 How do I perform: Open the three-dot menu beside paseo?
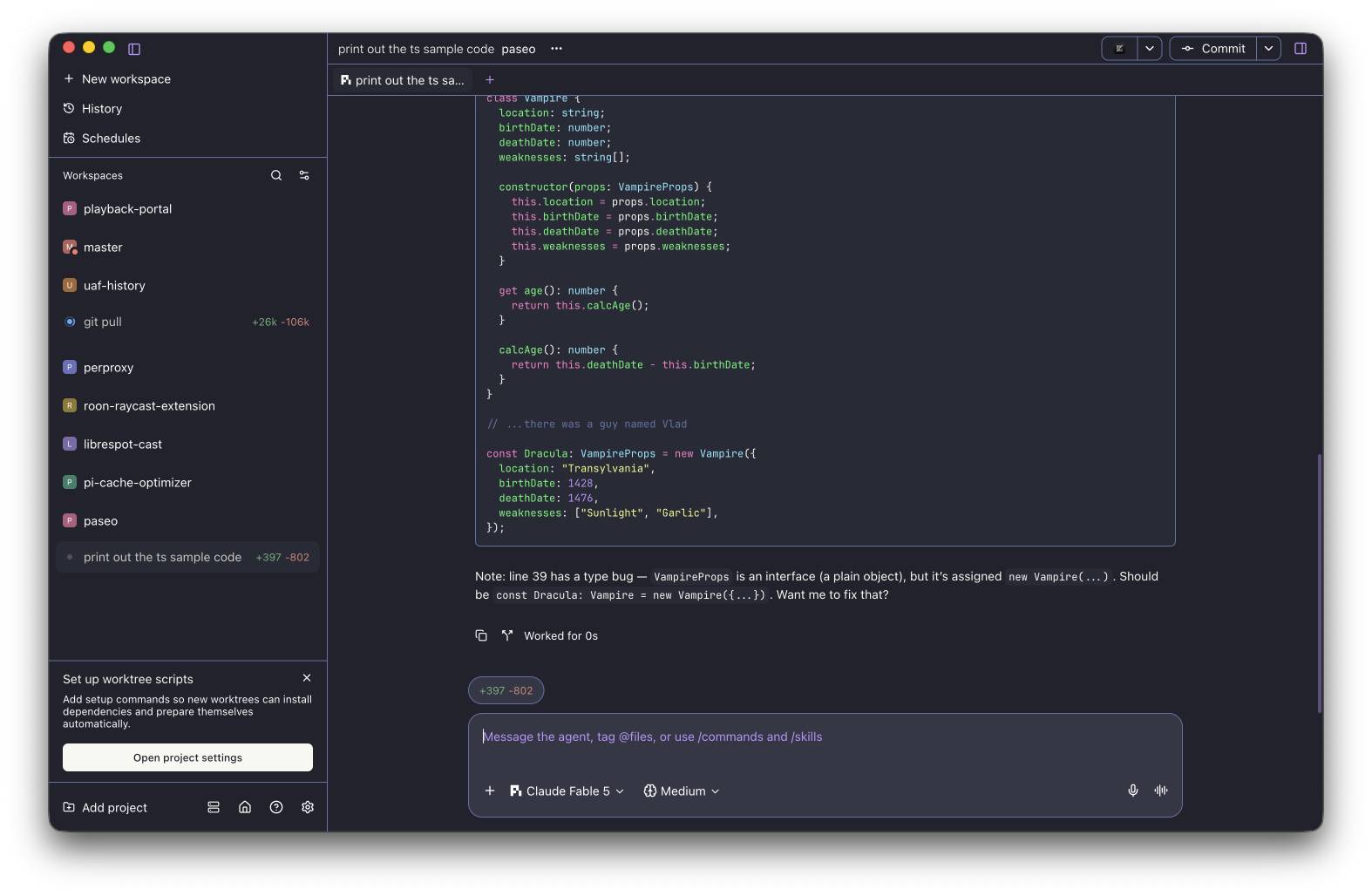click(x=556, y=49)
